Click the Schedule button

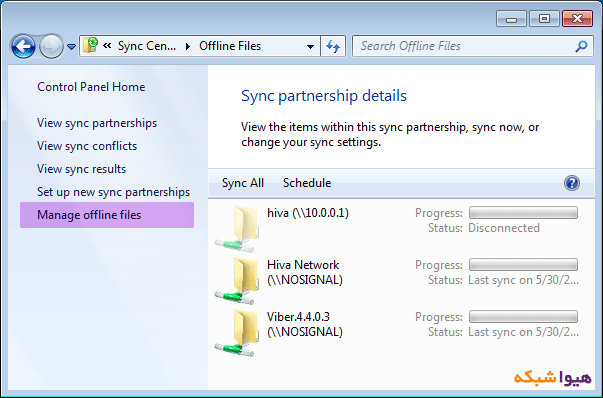(x=307, y=183)
